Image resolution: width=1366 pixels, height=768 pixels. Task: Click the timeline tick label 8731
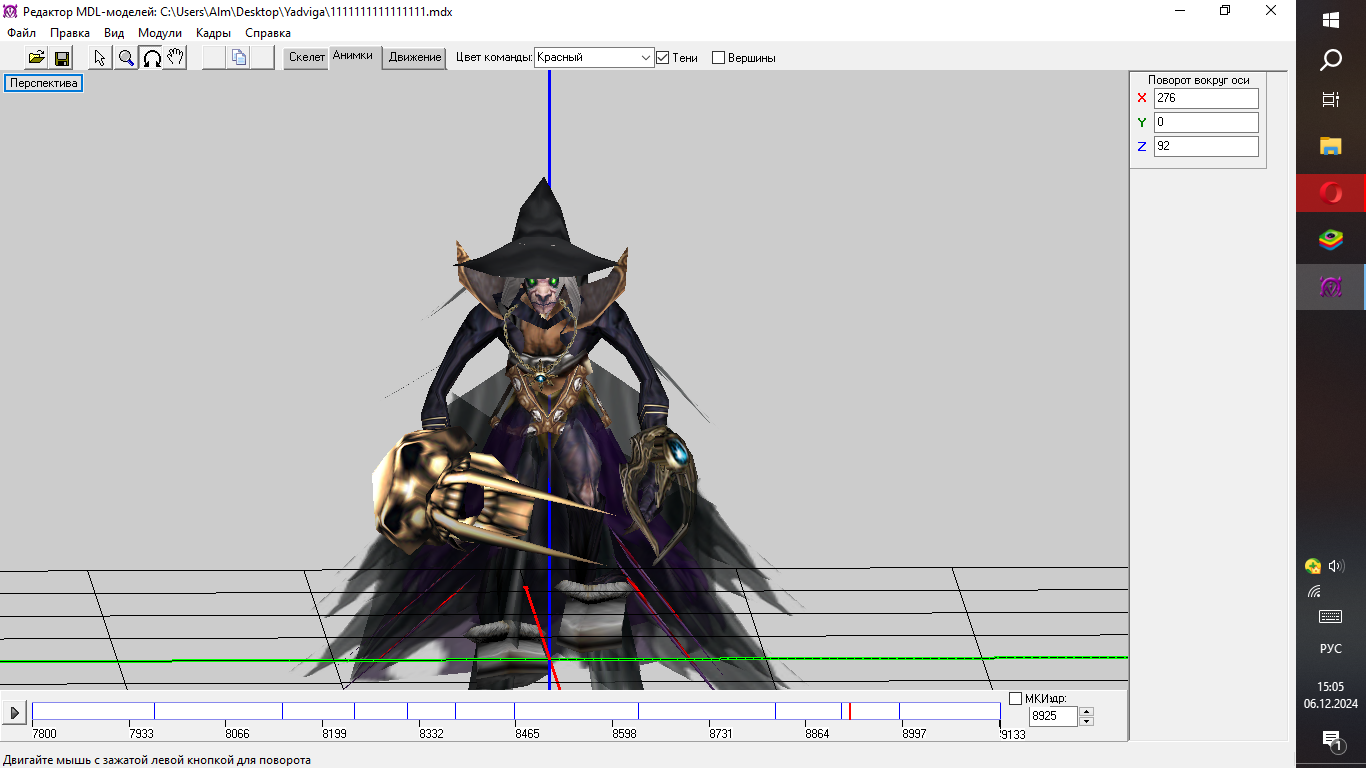720,734
